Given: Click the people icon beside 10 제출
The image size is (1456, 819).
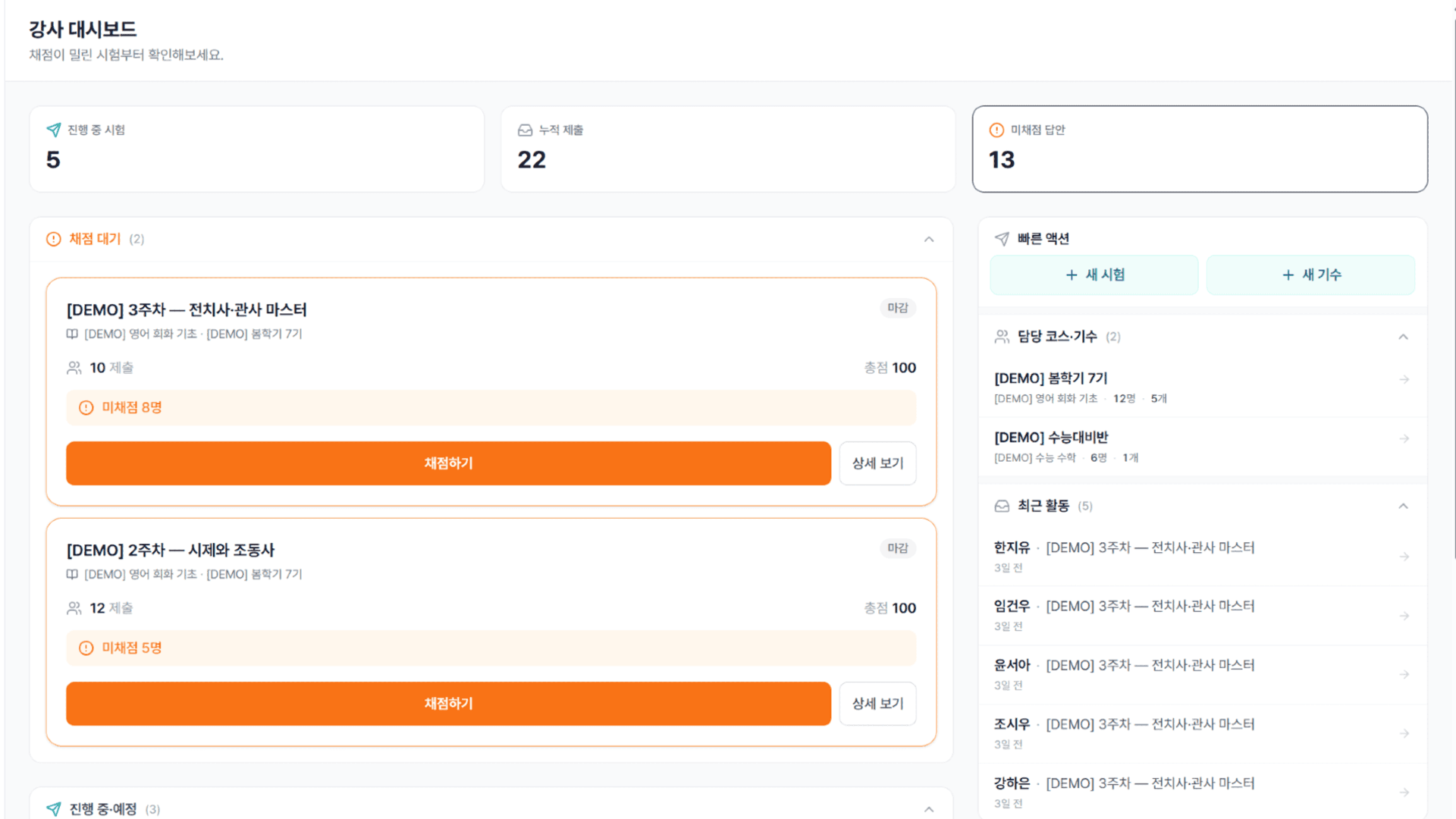Looking at the screenshot, I should pyautogui.click(x=74, y=368).
